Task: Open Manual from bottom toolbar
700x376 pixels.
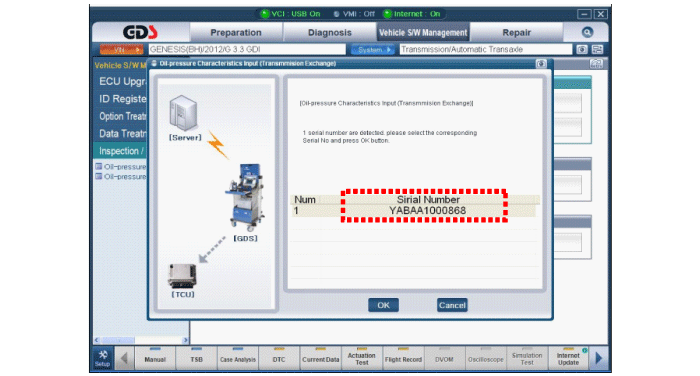Action: click(x=155, y=358)
